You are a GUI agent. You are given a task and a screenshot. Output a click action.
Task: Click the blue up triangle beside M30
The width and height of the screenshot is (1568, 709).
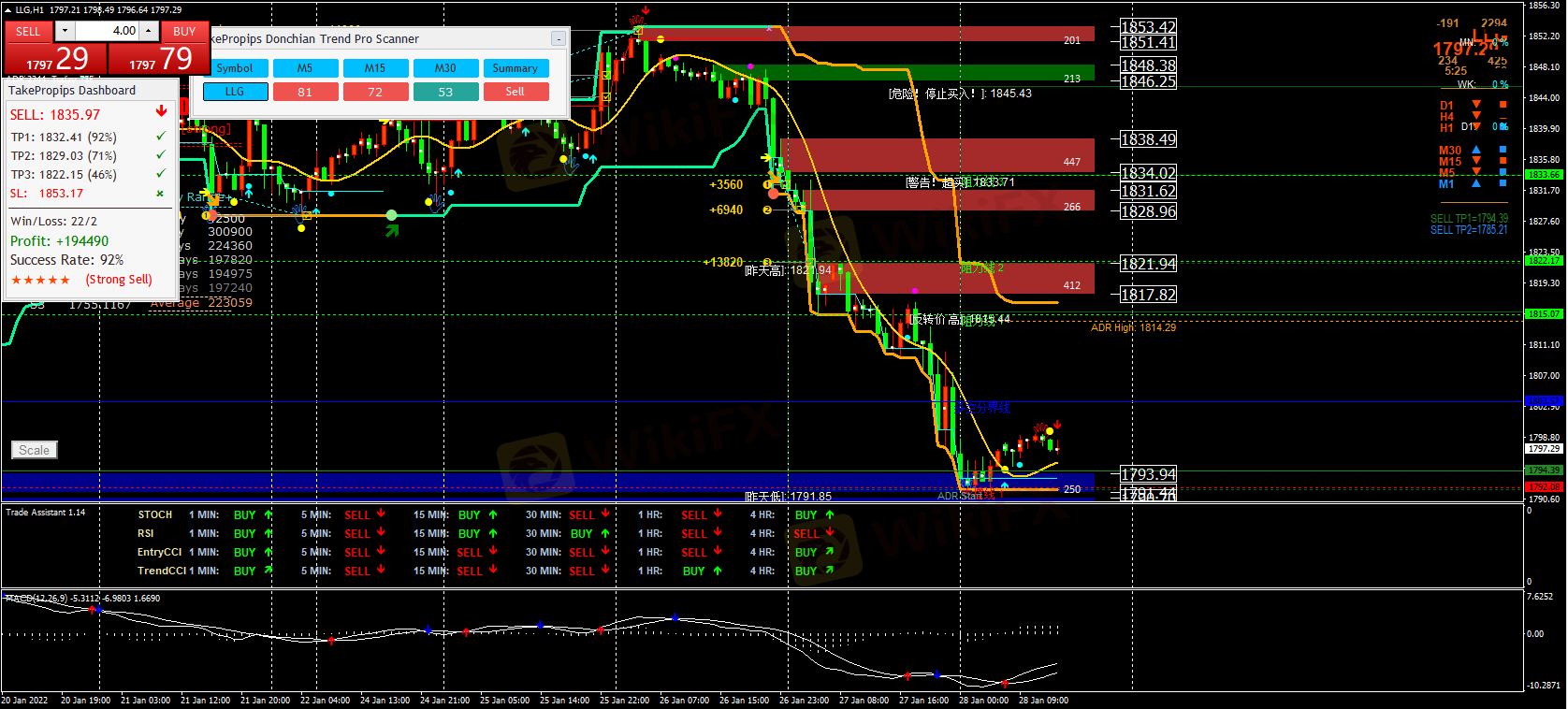point(1476,150)
